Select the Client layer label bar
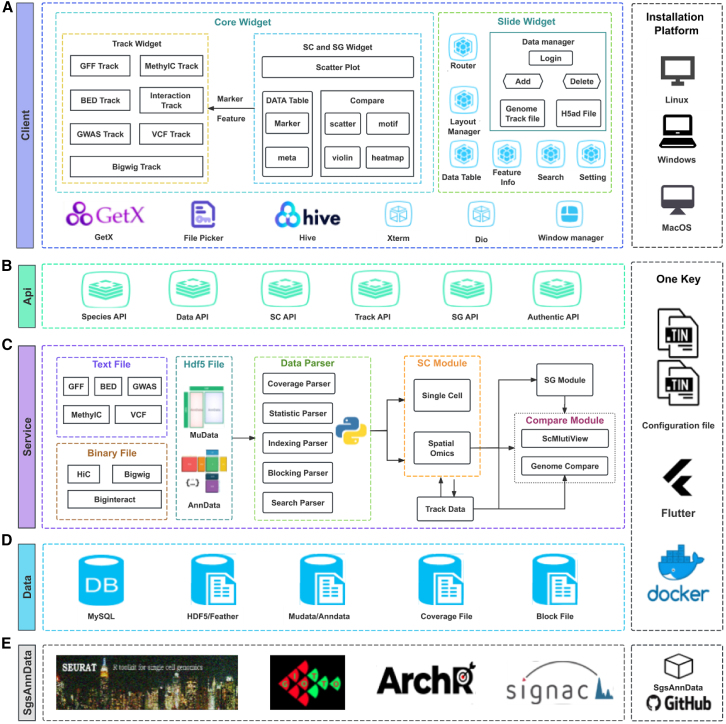Viewport: 726px width, 724px height. click(x=25, y=125)
